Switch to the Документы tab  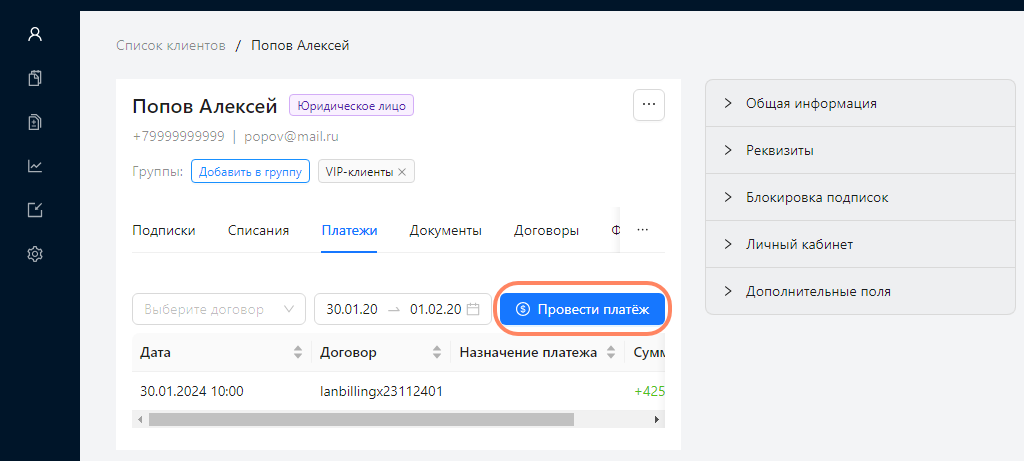coord(445,231)
